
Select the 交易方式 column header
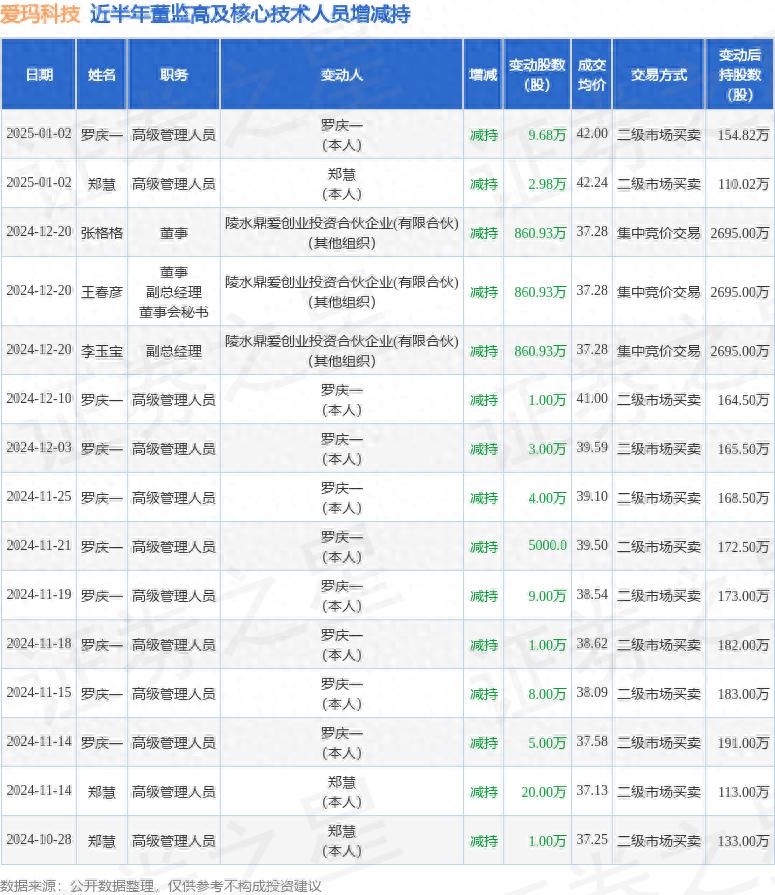[659, 75]
